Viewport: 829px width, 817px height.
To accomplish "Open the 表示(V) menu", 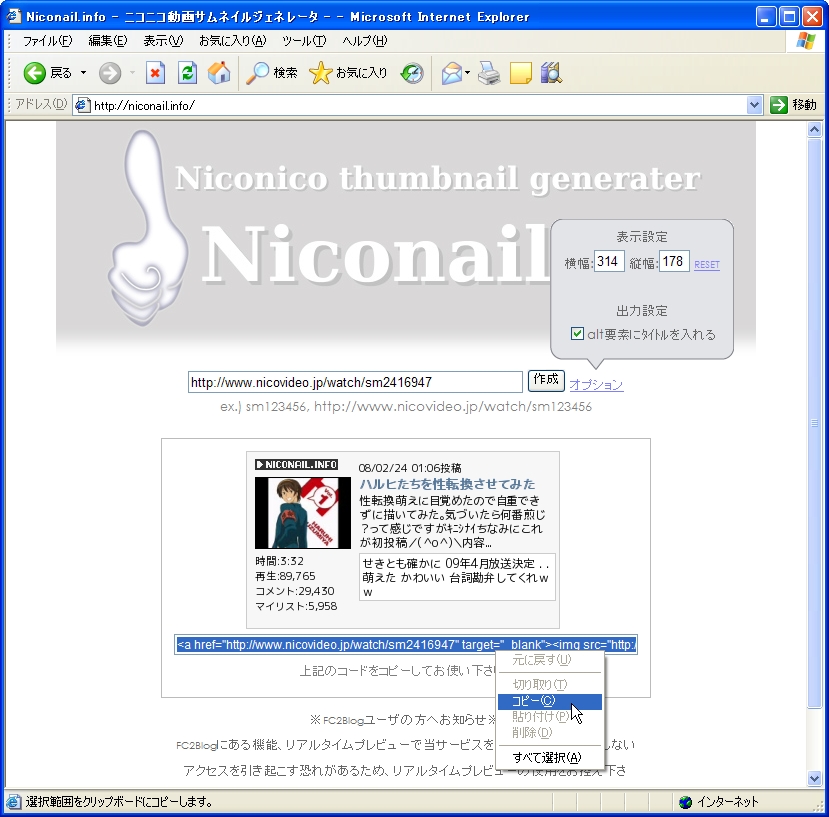I will [x=163, y=41].
